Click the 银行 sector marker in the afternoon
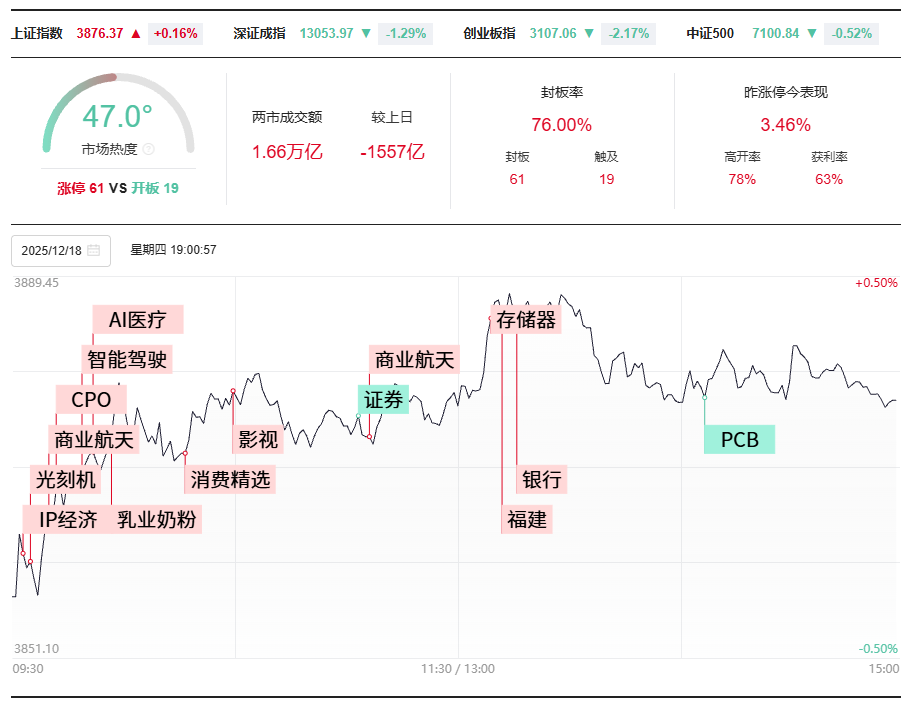 541,479
